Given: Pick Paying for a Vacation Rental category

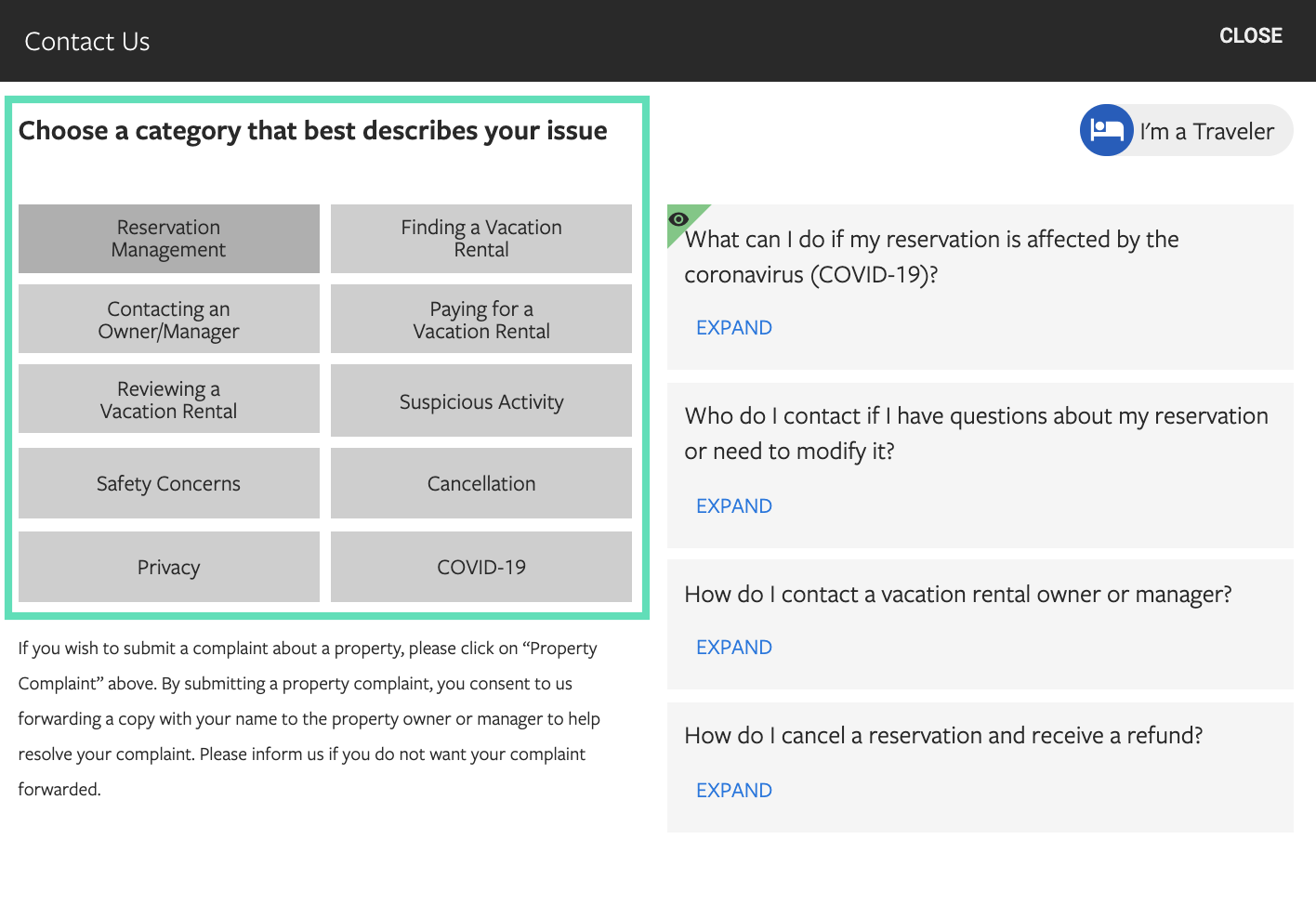Looking at the screenshot, I should (x=481, y=319).
